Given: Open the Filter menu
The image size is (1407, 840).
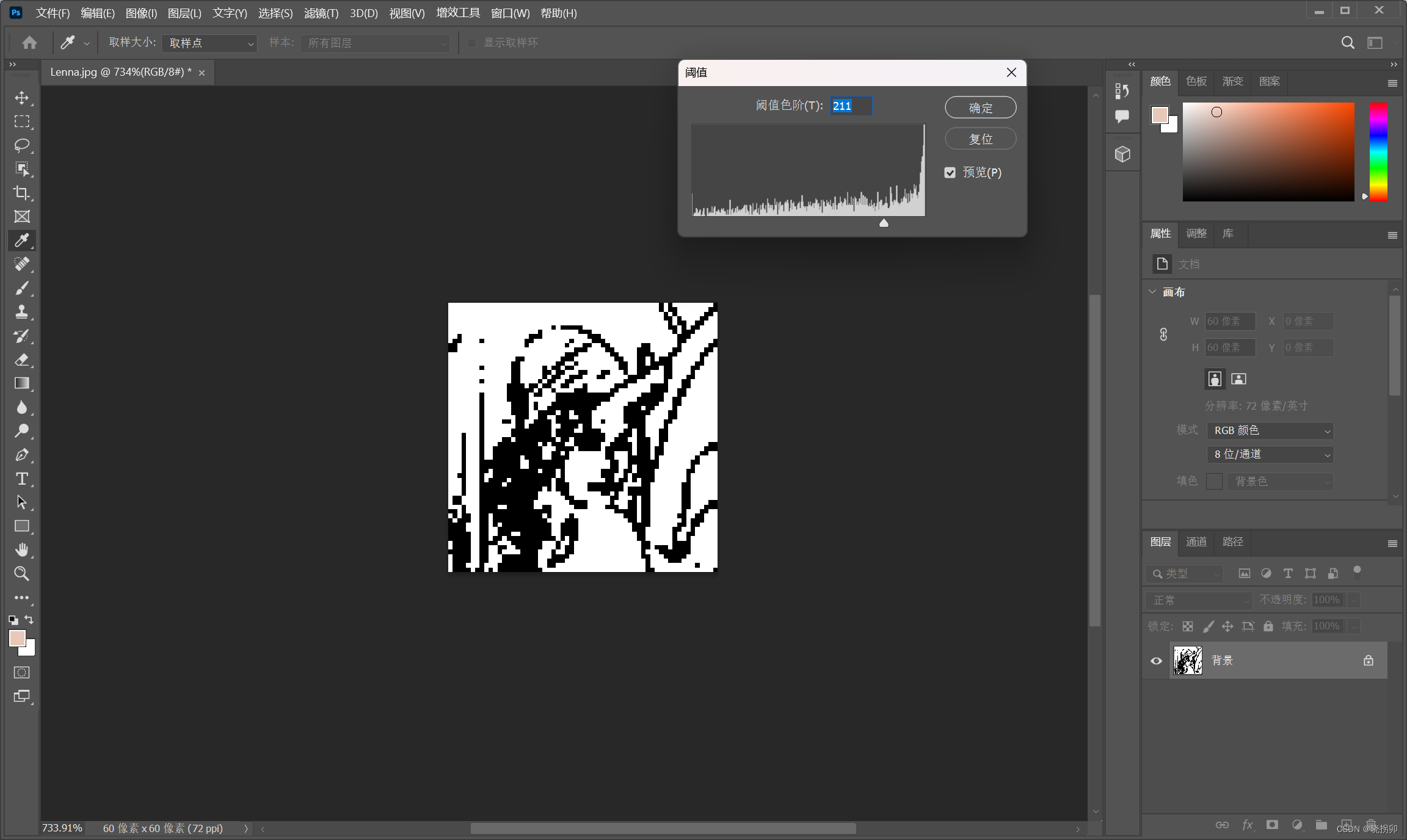Looking at the screenshot, I should pyautogui.click(x=321, y=13).
